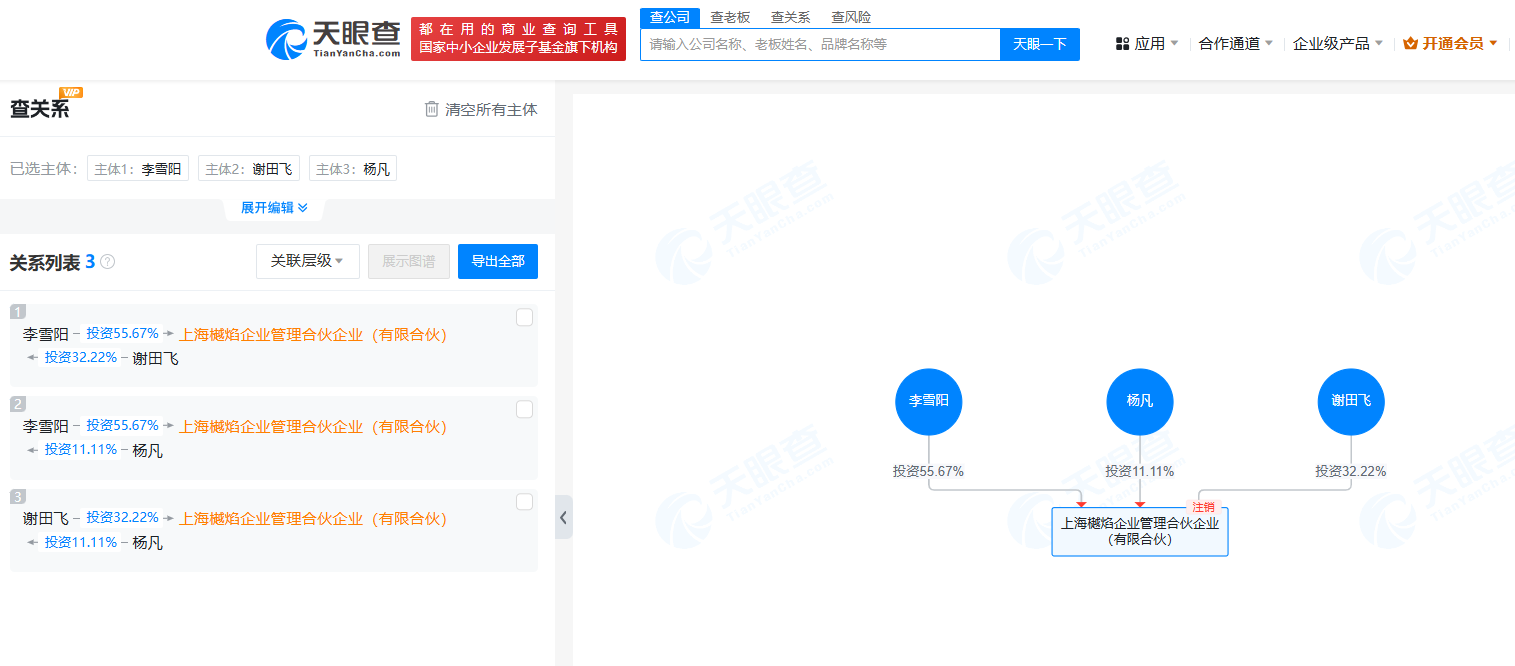Click the help question mark beside 关系列表
This screenshot has height=666, width=1515.
[x=108, y=262]
